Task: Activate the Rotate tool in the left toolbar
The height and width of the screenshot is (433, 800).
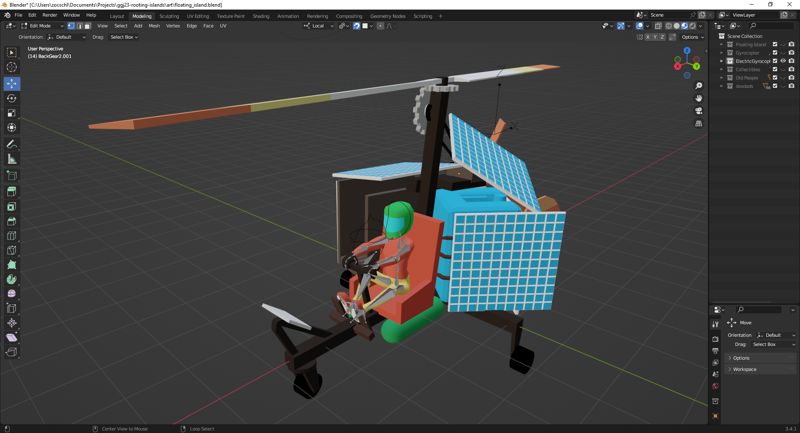Action: pyautogui.click(x=12, y=98)
